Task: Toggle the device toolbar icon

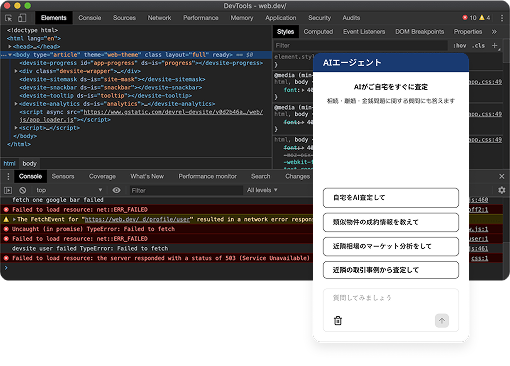Action: 22,18
